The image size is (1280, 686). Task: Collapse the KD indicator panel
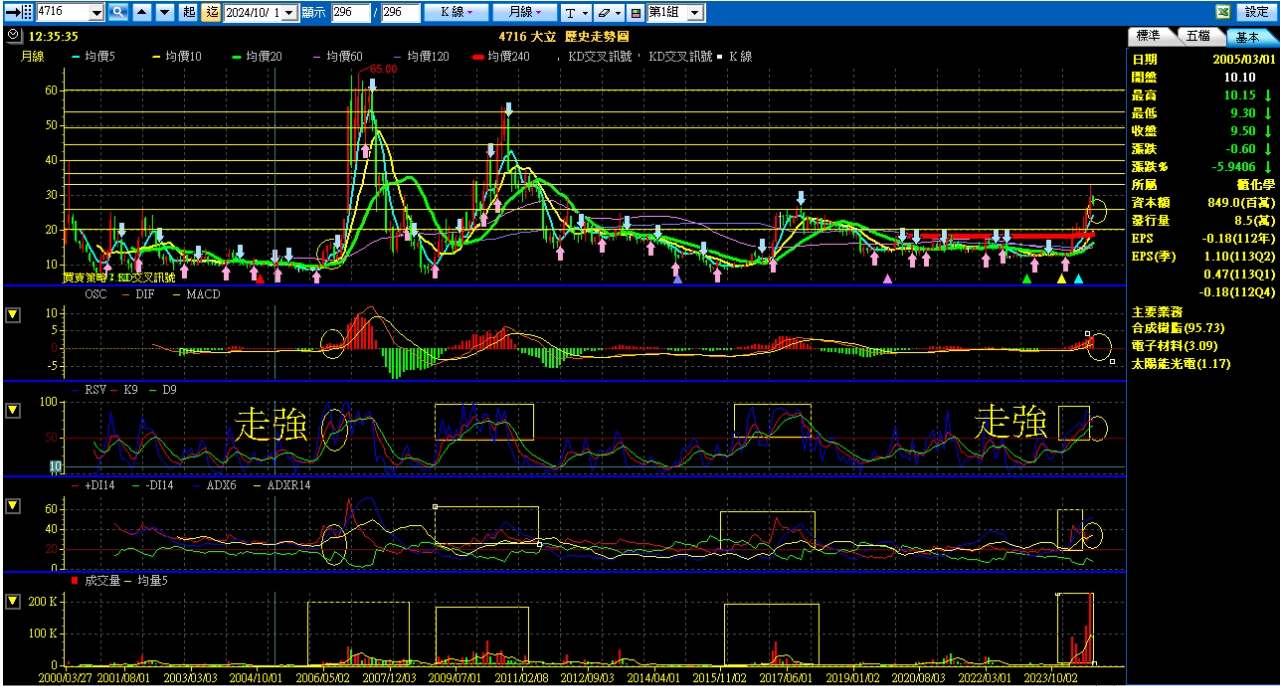13,410
